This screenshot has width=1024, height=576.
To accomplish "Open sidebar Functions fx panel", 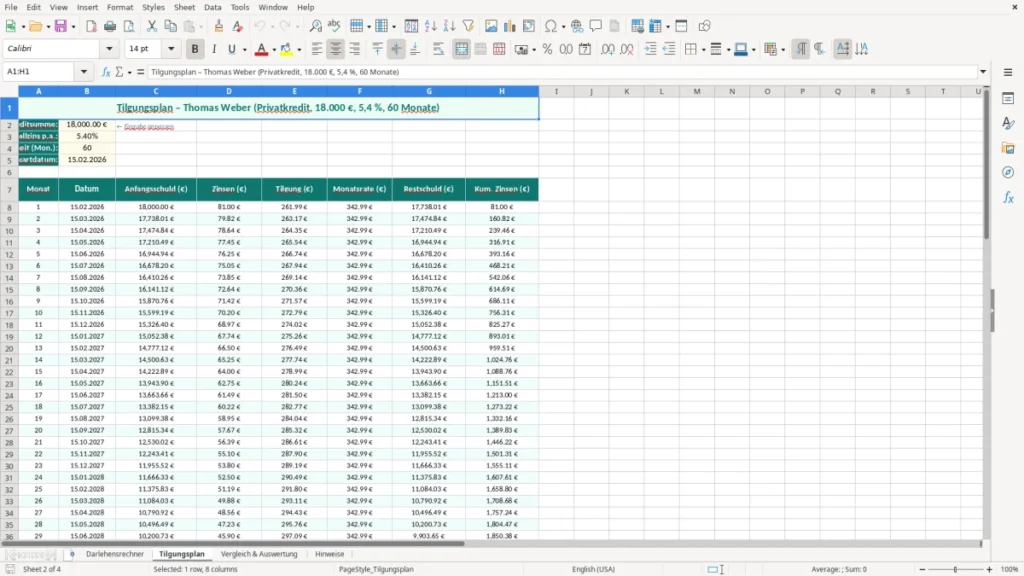I will click(1008, 197).
